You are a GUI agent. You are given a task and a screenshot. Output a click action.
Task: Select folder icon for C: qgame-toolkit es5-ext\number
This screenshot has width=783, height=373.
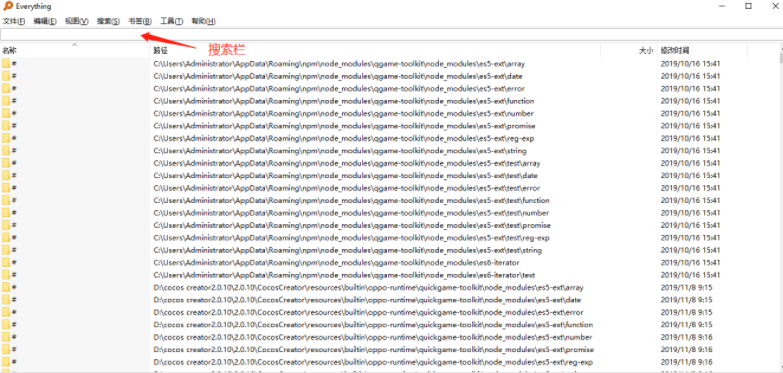click(6, 113)
